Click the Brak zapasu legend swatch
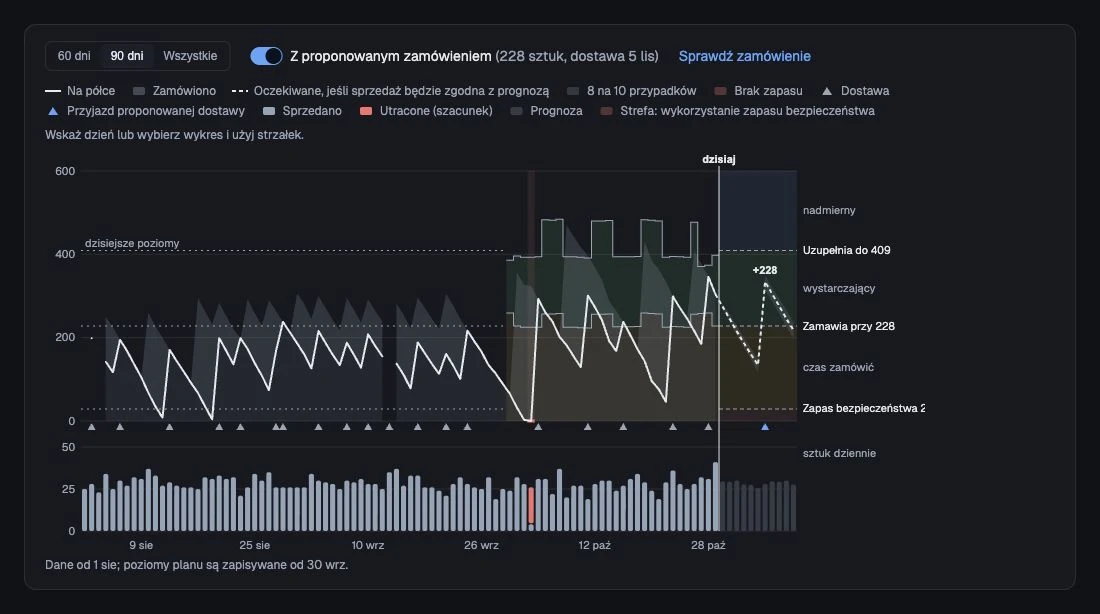1100x614 pixels. pyautogui.click(x=720, y=91)
